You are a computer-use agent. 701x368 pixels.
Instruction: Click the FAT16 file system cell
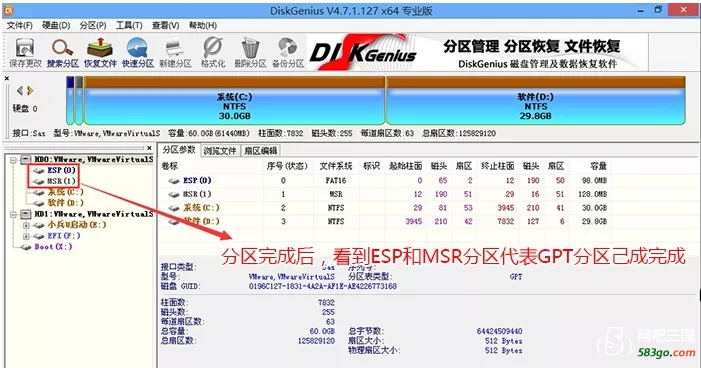(336, 181)
